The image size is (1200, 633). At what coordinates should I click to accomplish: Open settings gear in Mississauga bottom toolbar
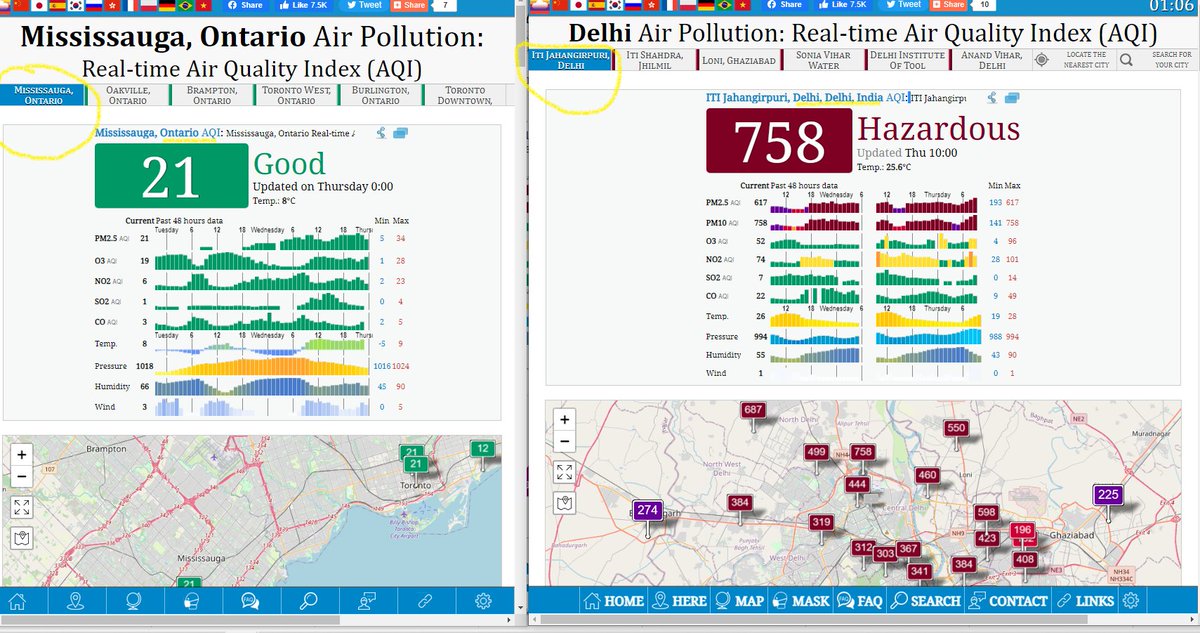coord(483,601)
